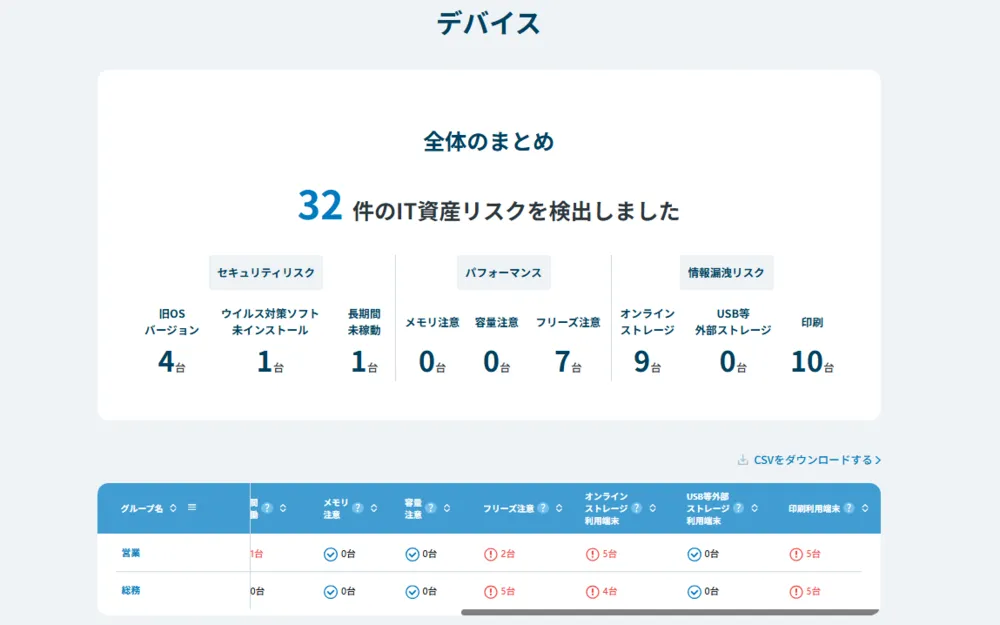1000x625 pixels.
Task: Select the パフォーマンス category label
Action: [x=503, y=273]
